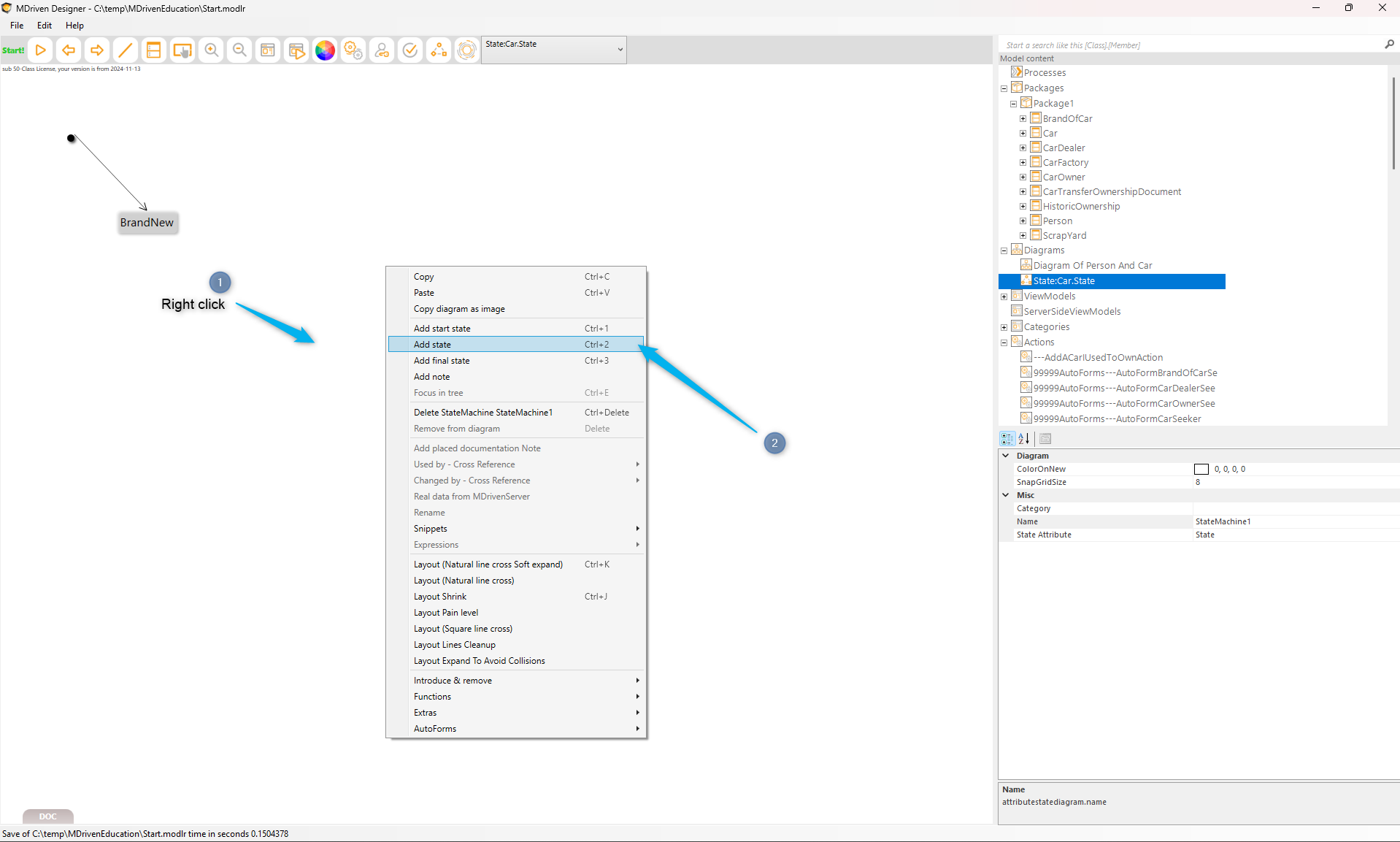Screen dimensions: 1400x842
Task: Click the DOC button at bottom left
Action: click(x=47, y=816)
